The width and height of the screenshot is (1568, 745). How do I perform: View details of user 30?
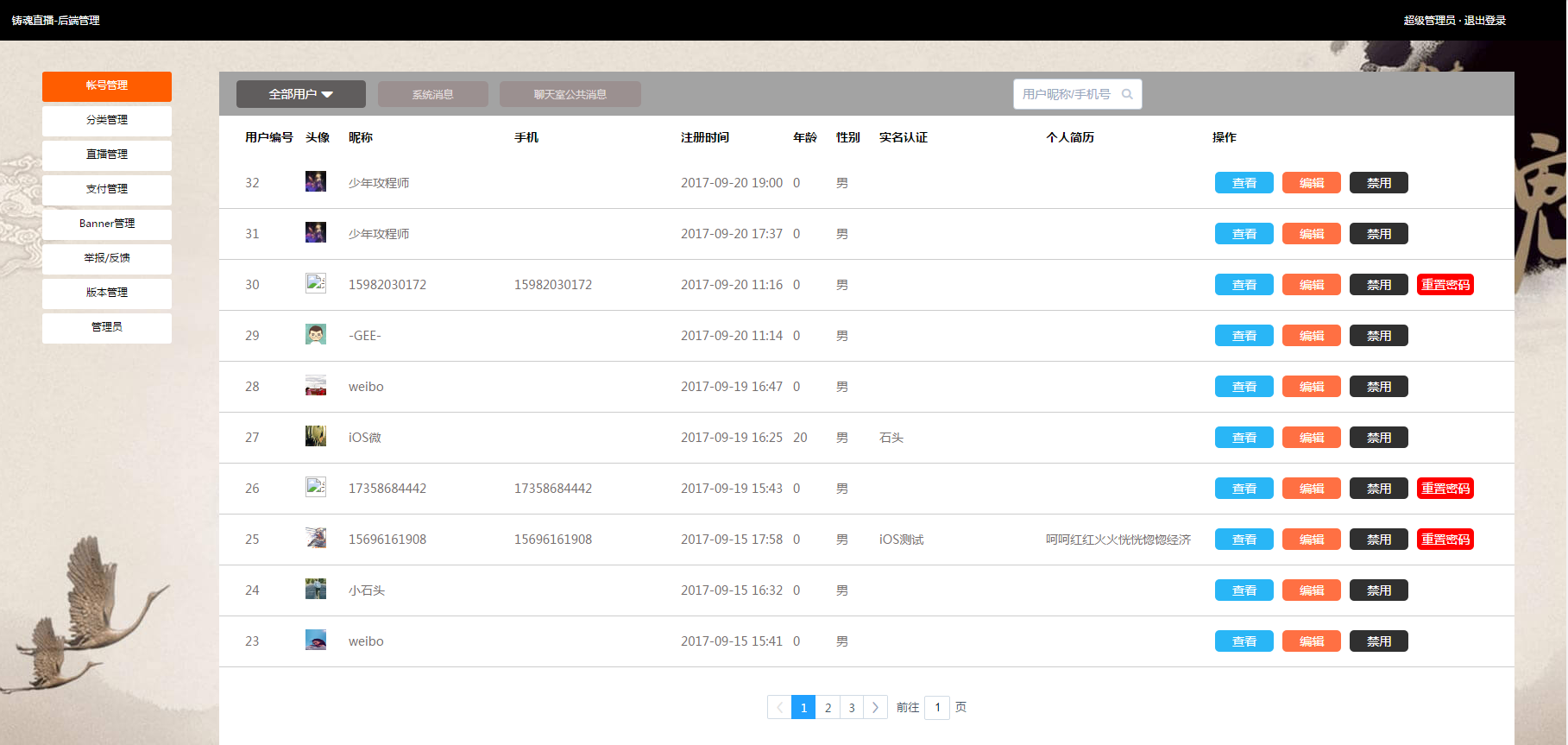[1244, 285]
